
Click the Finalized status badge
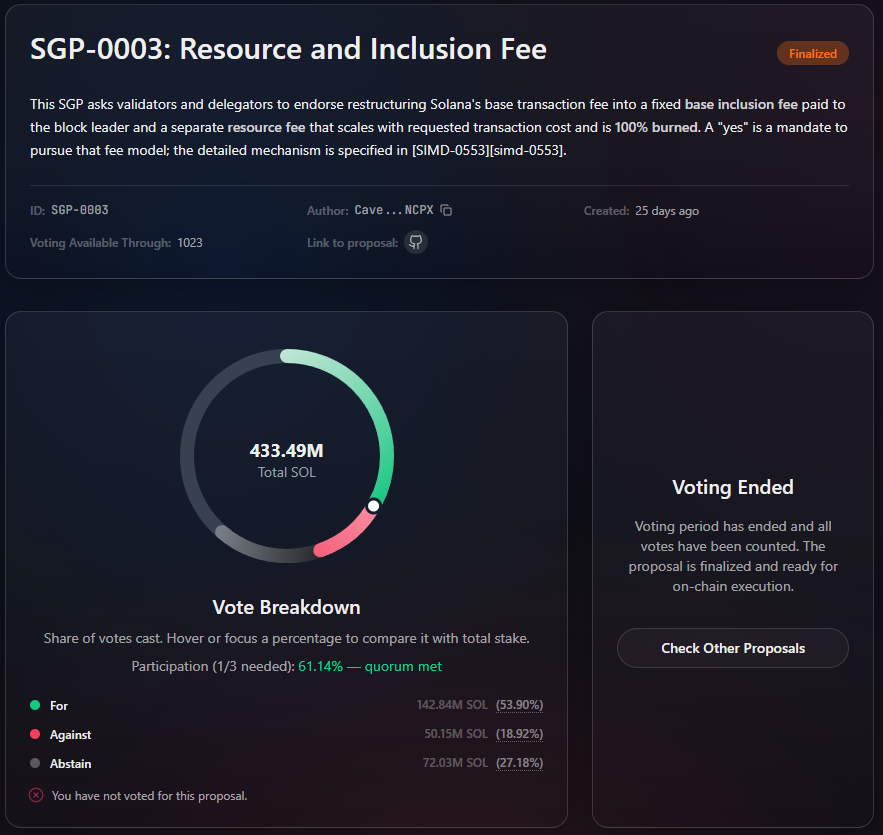[x=813, y=53]
